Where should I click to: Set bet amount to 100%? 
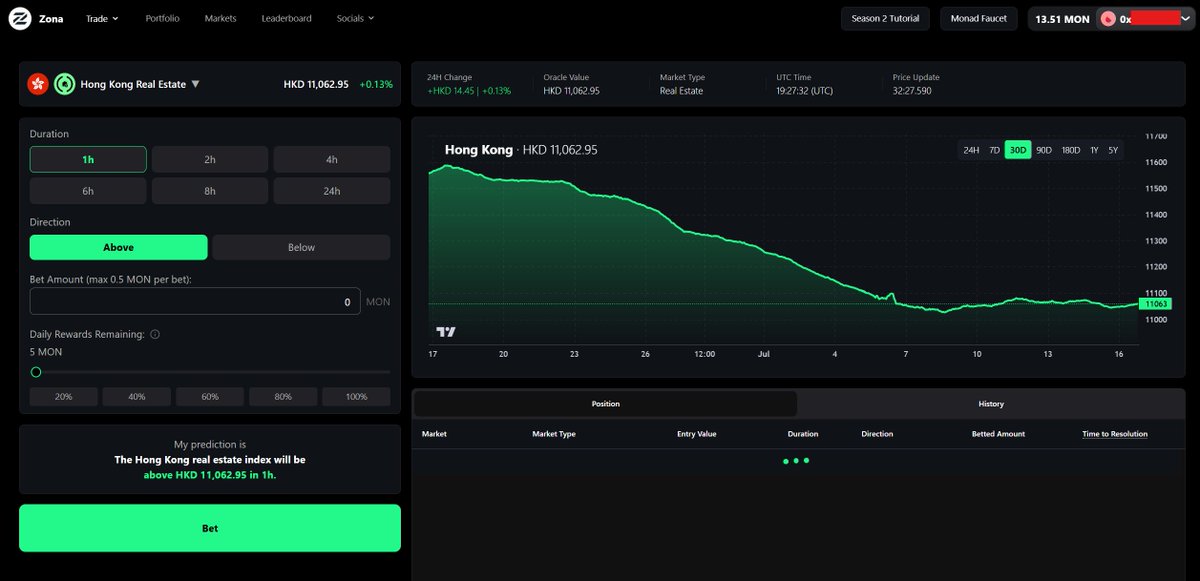pyautogui.click(x=356, y=397)
